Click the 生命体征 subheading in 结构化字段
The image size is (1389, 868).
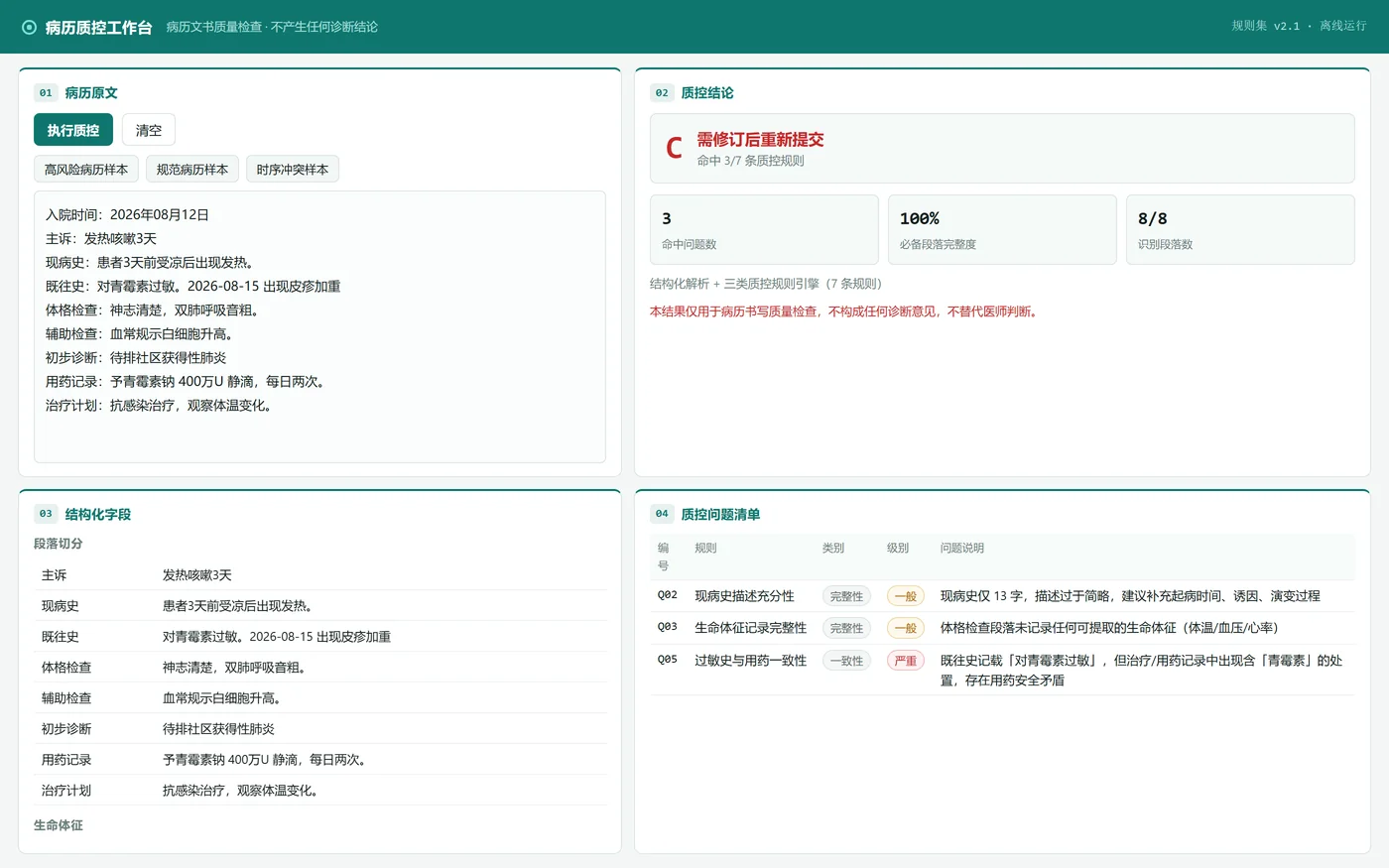click(x=59, y=825)
